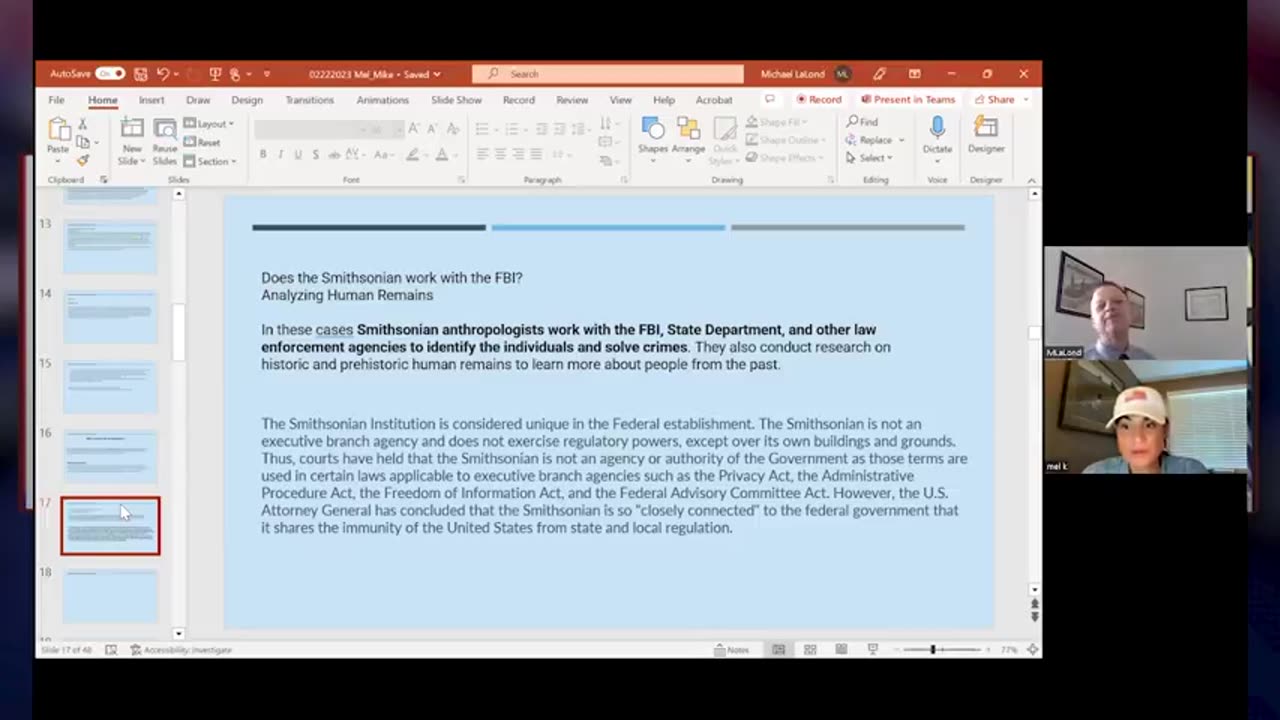
Task: Toggle Italic formatting
Action: [x=281, y=155]
